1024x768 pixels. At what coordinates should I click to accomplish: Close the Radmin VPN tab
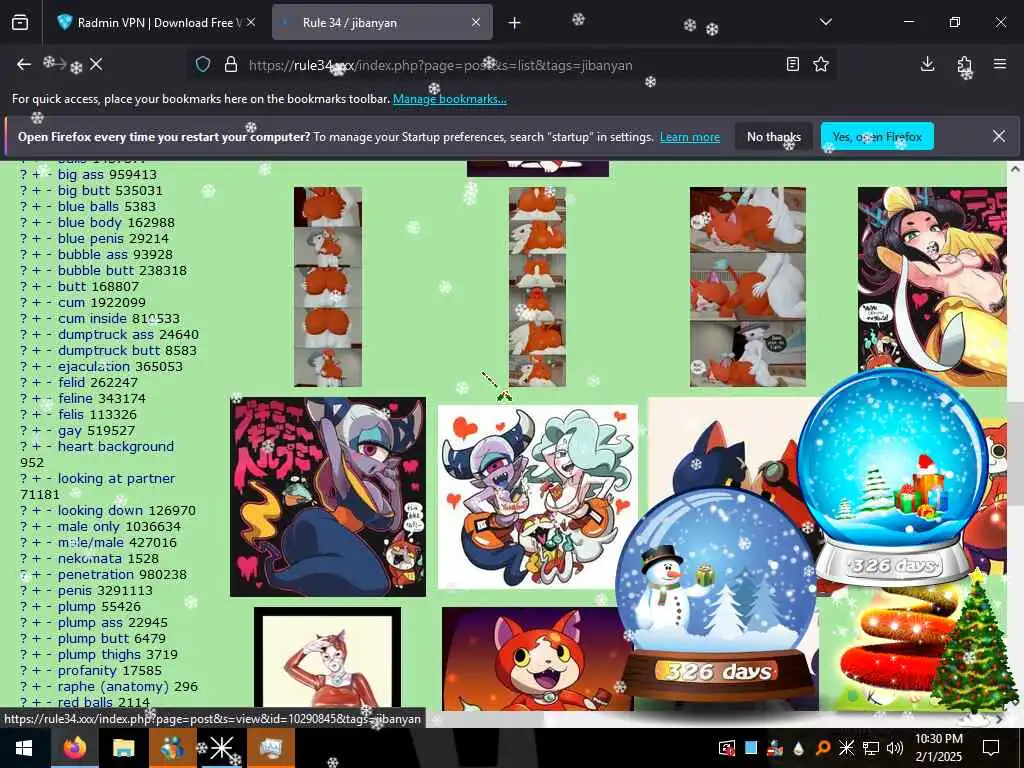(251, 22)
